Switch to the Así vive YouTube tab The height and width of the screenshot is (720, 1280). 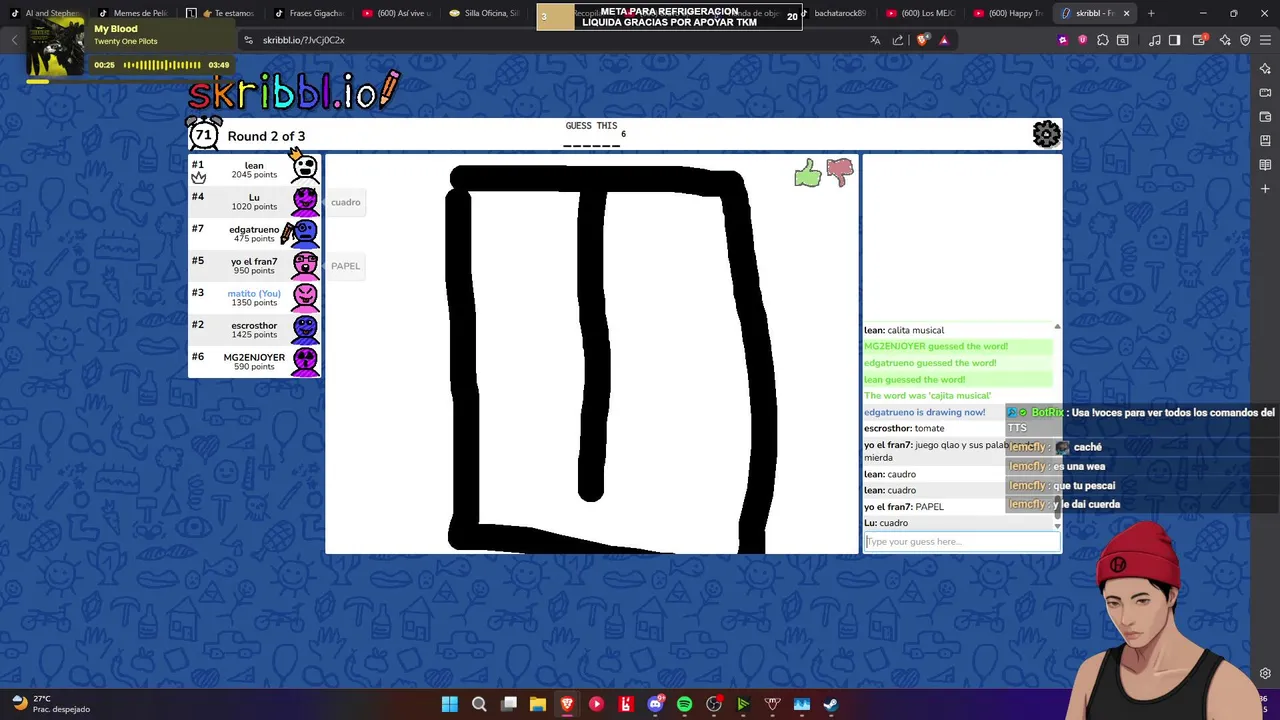(x=395, y=13)
